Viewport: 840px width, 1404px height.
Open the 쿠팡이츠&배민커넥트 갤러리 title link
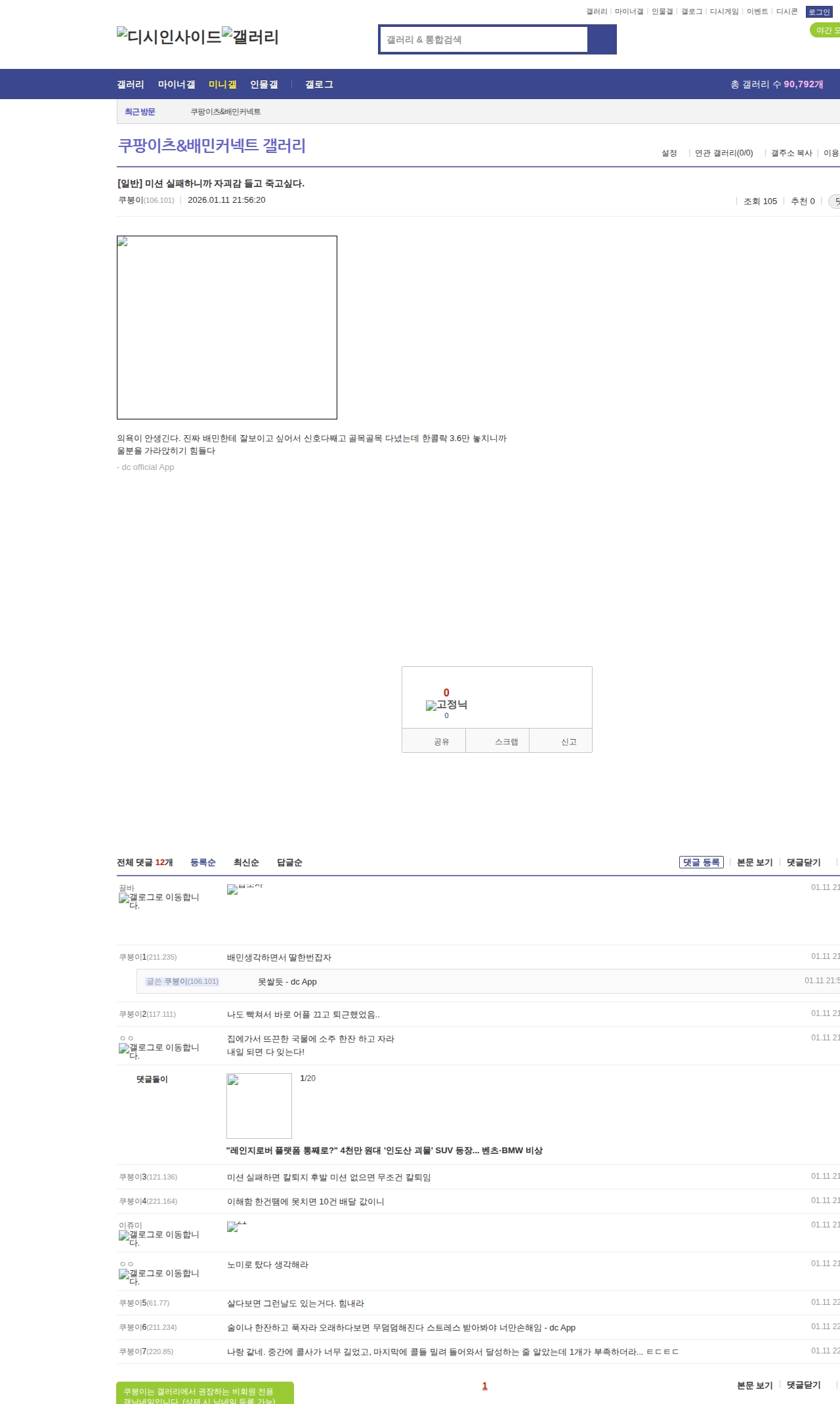(x=211, y=145)
